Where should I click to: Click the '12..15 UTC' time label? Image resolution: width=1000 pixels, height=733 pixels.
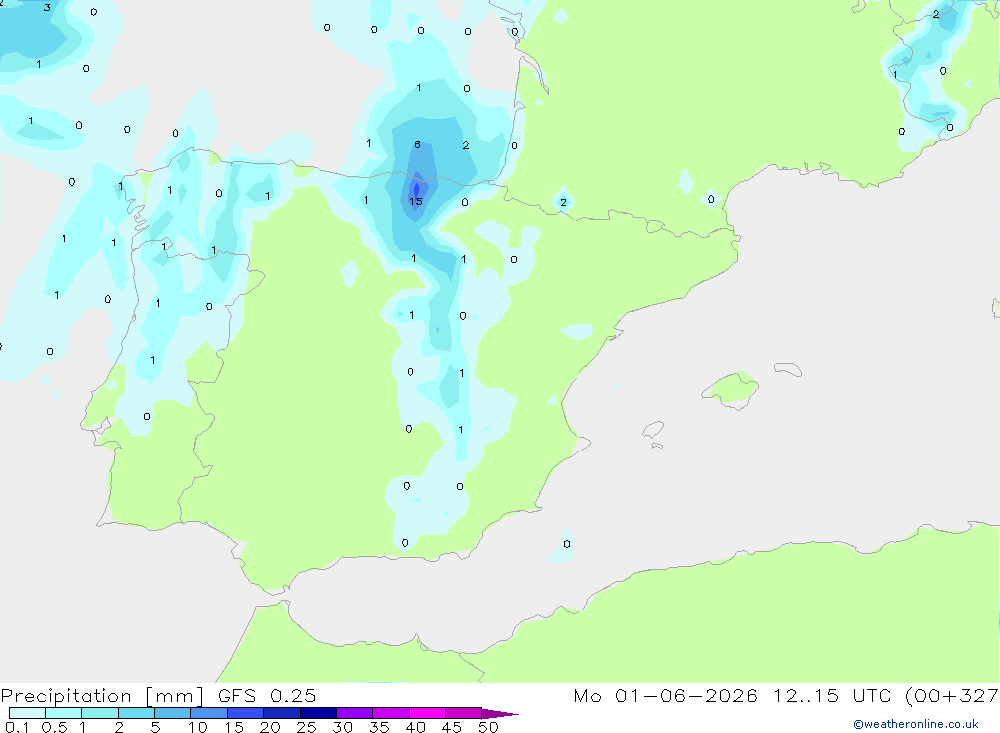click(x=832, y=695)
